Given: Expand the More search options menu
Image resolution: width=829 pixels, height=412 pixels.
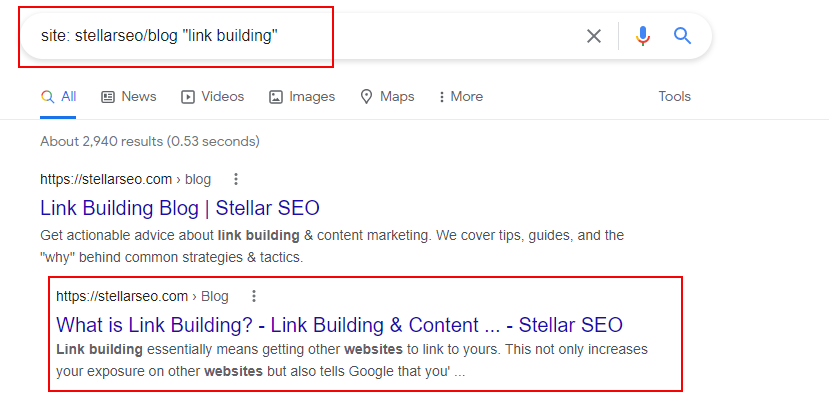Looking at the screenshot, I should point(460,97).
